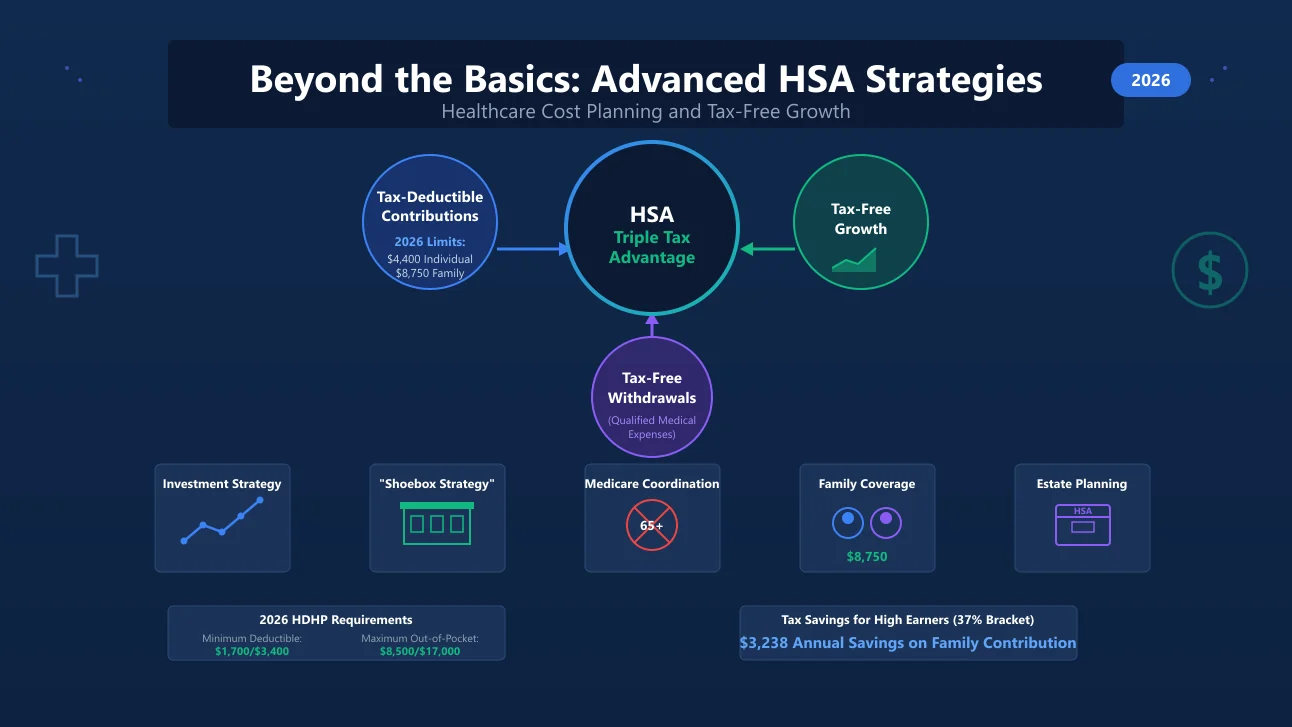
Task: Select the 'Estate Planning' card title
Action: coord(1082,484)
